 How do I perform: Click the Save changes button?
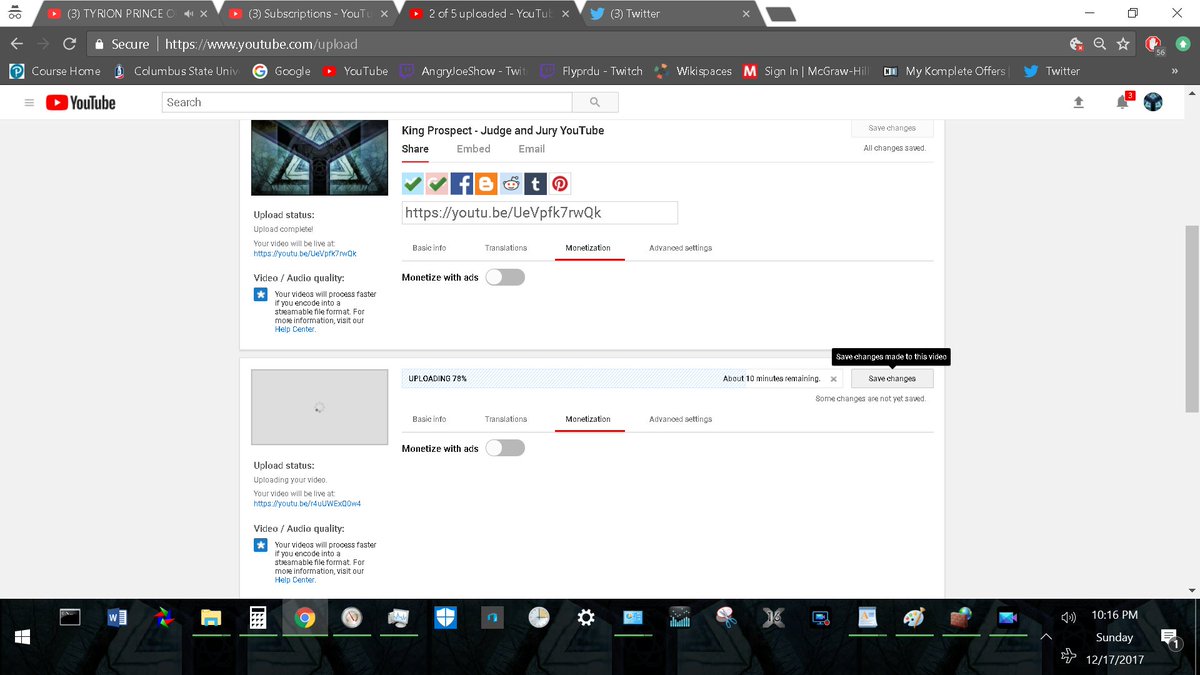tap(890, 378)
